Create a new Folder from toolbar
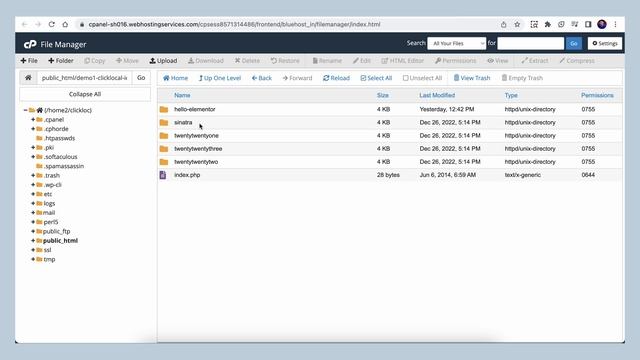 click(61, 60)
